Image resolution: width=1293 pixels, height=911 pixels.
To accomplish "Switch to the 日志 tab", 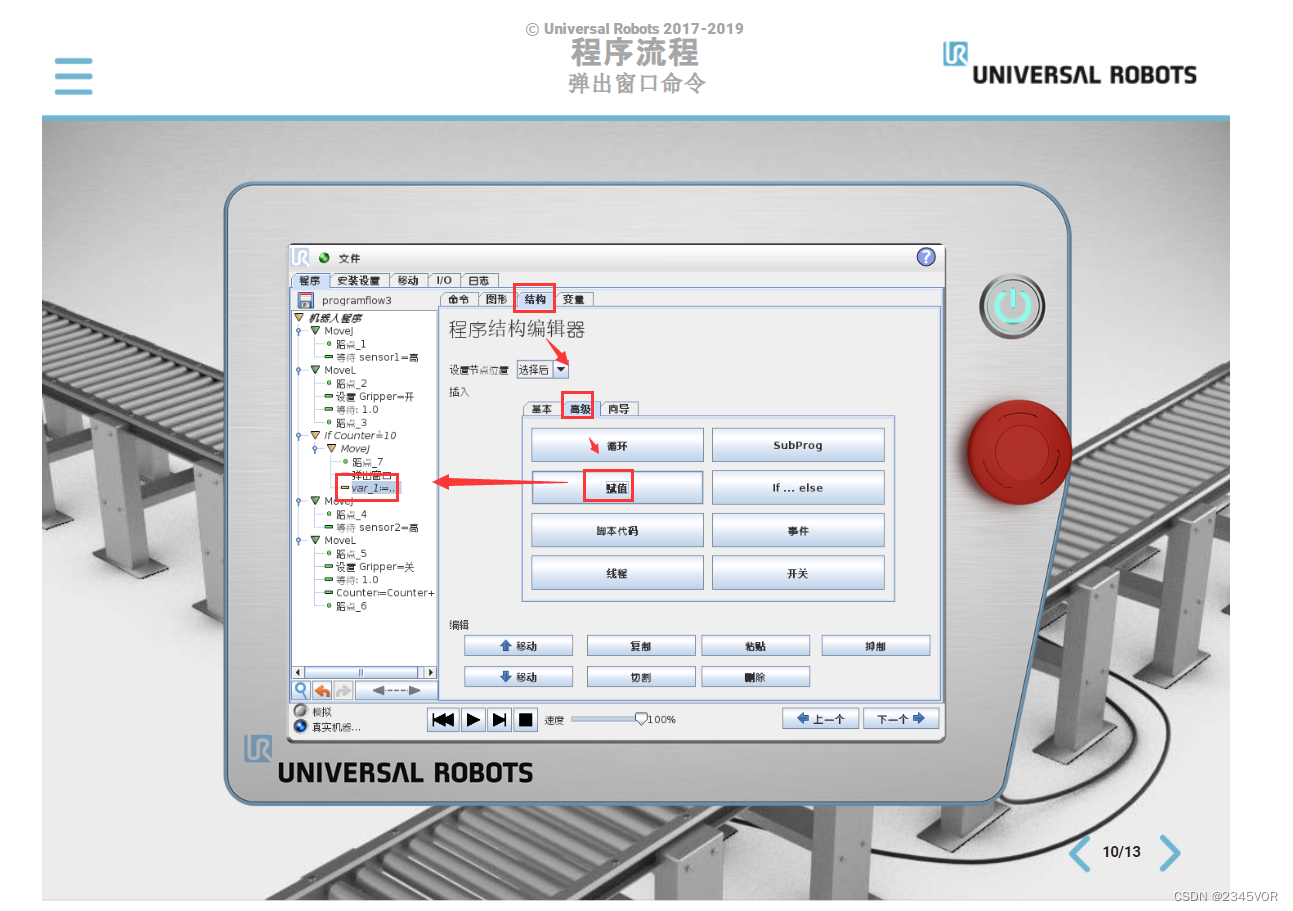I will [x=479, y=281].
